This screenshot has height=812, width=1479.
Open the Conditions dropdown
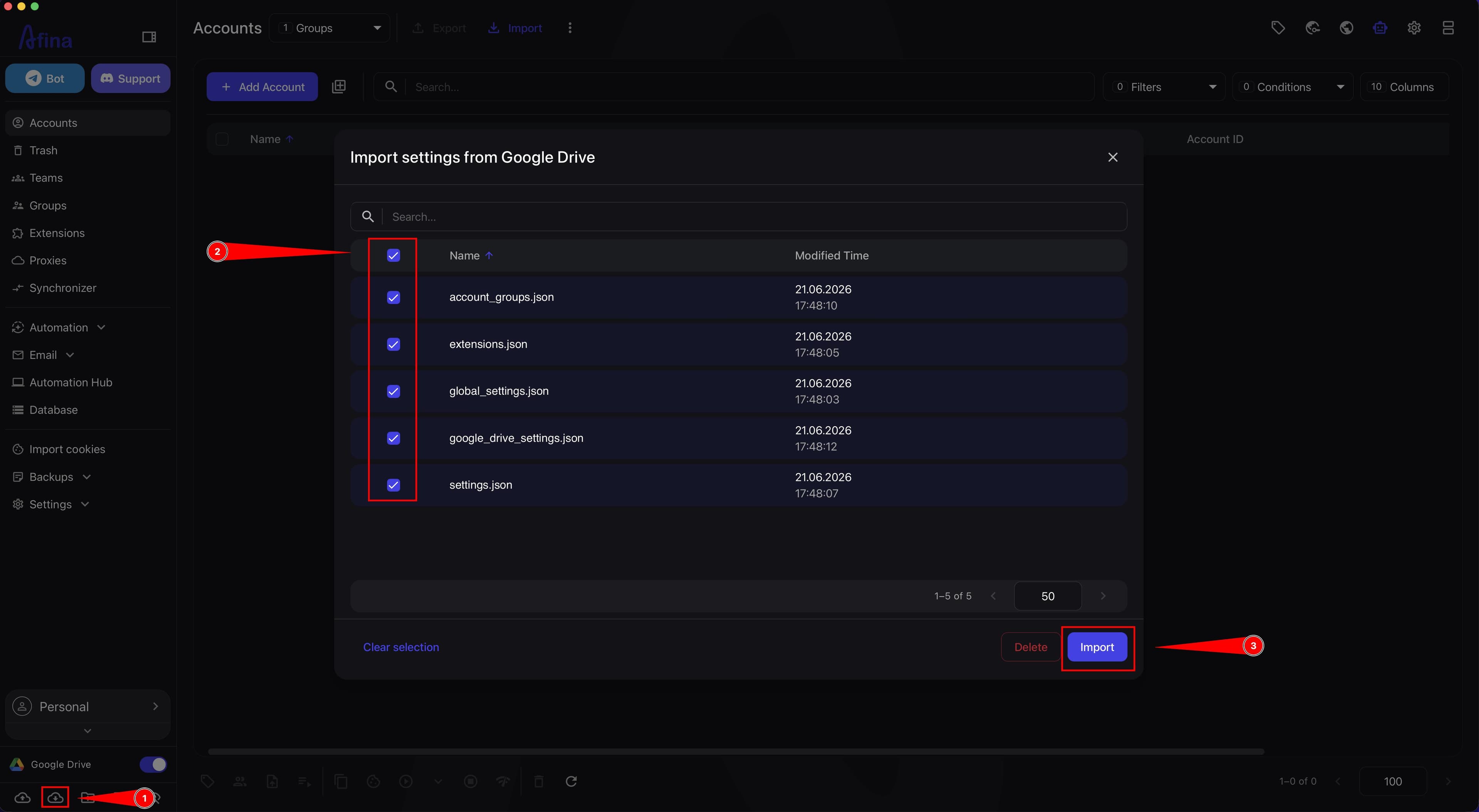point(1293,87)
